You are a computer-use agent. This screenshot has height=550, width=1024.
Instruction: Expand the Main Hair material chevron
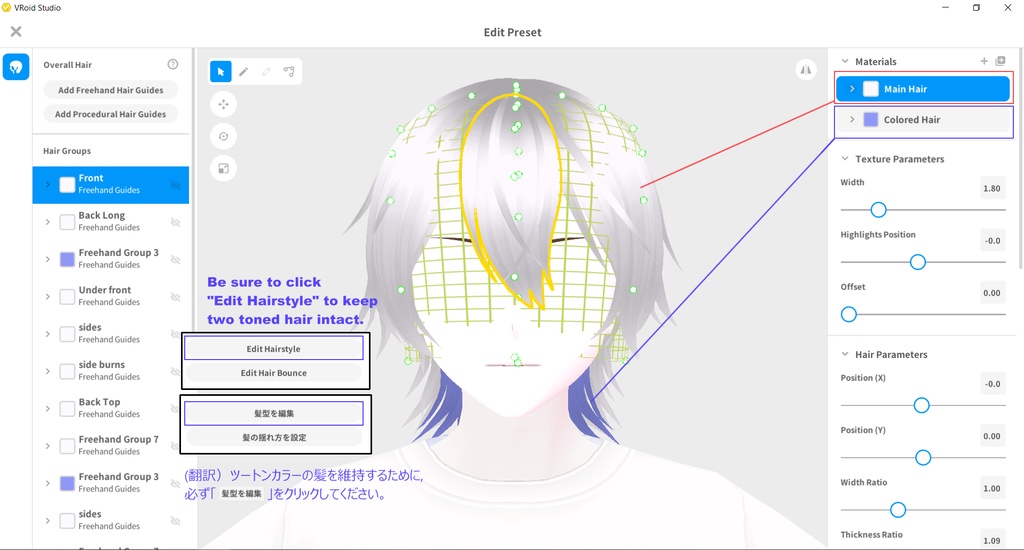[x=852, y=89]
